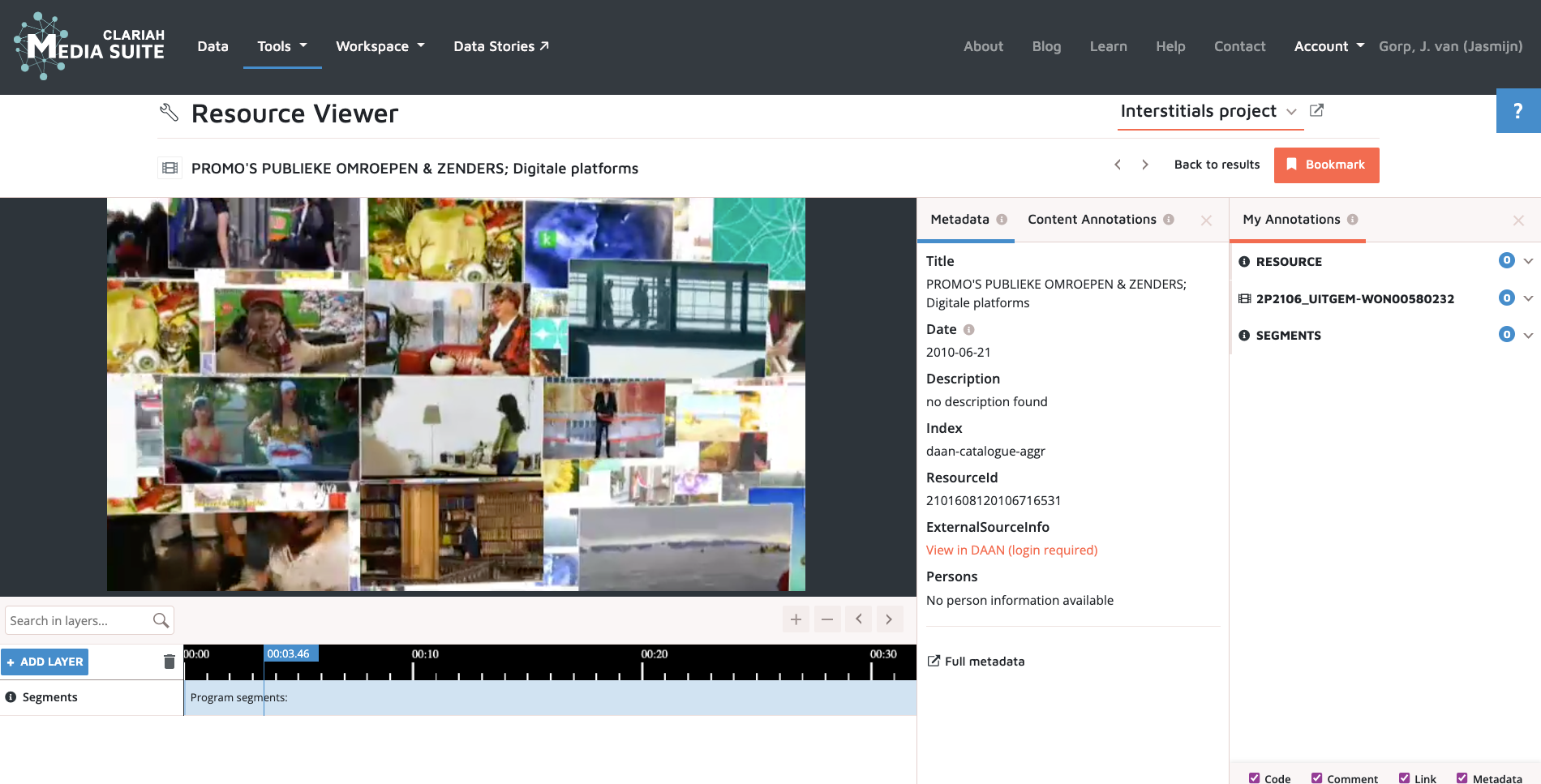The image size is (1541, 784).
Task: Delete layer using the trash icon
Action: coord(169,662)
